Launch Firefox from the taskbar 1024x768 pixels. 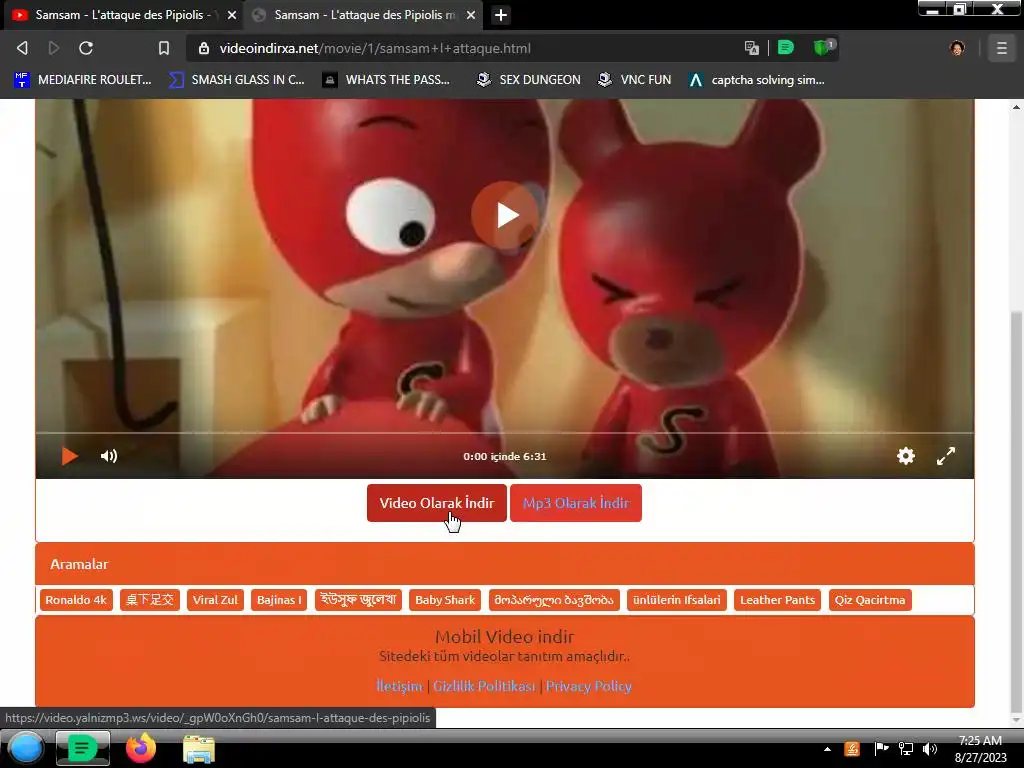click(x=140, y=748)
